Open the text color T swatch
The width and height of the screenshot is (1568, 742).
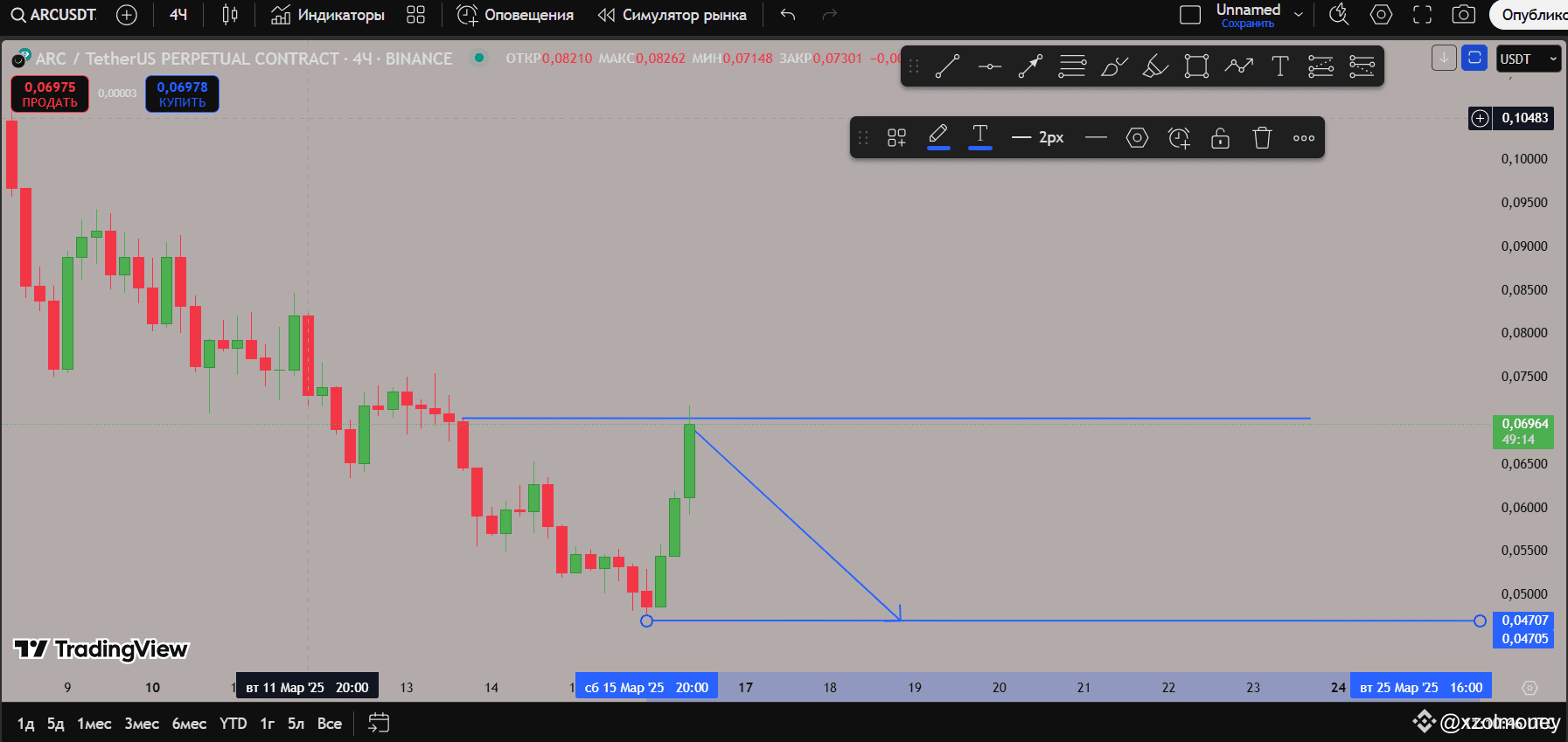click(980, 137)
